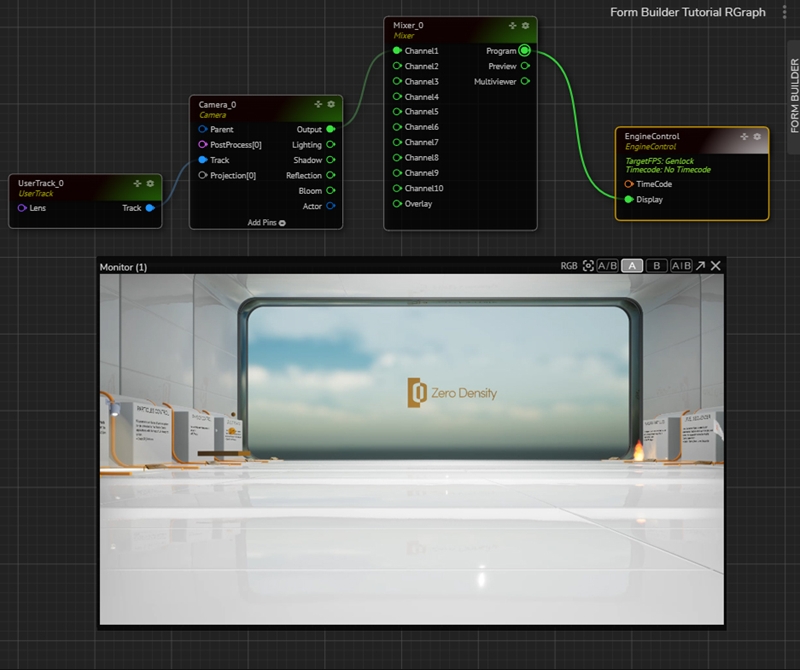Click UserTrack_0 node gear icon
This screenshot has width=800, height=670.
[150, 184]
